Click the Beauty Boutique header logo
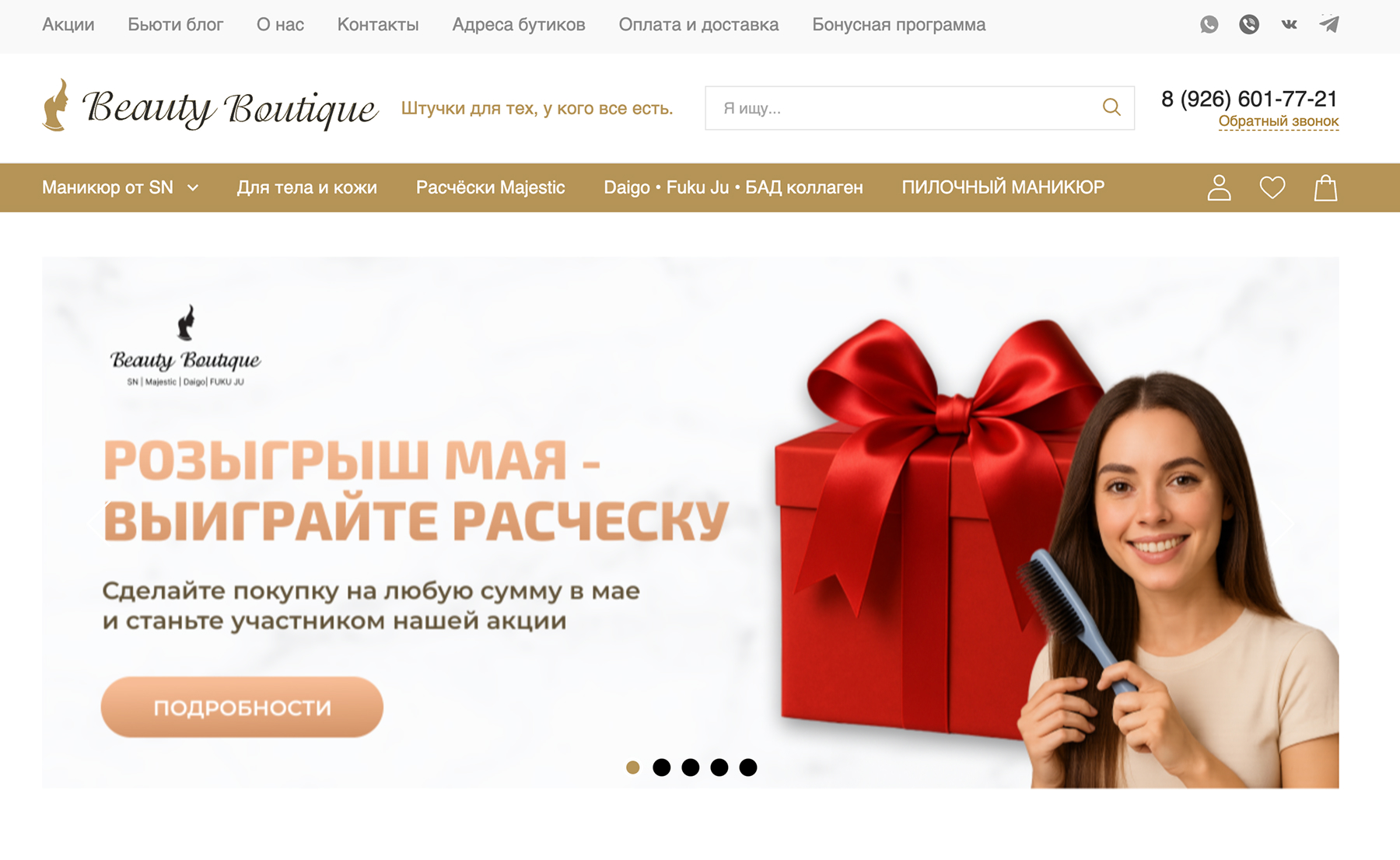The width and height of the screenshot is (1400, 860). click(x=210, y=107)
